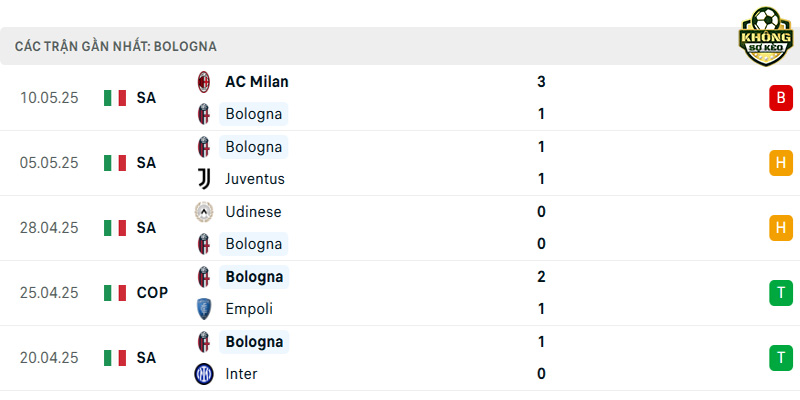Open the 25.04.25 COP match row
Viewport: 800px width, 400px height.
tap(400, 293)
